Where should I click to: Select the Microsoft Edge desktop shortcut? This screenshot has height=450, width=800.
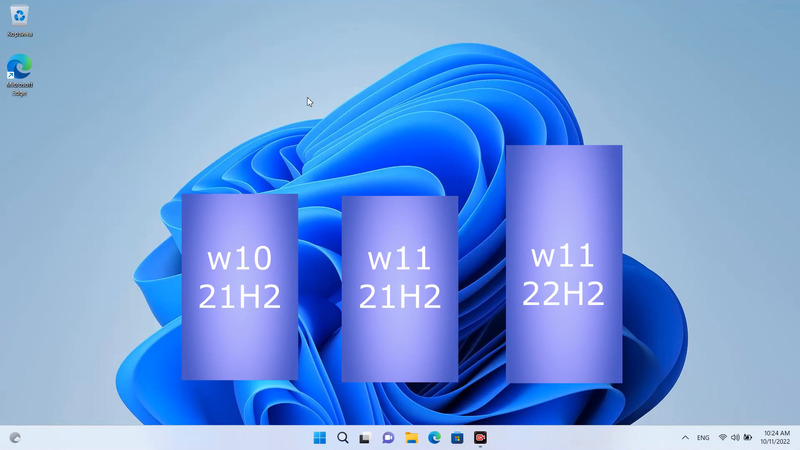[x=19, y=70]
